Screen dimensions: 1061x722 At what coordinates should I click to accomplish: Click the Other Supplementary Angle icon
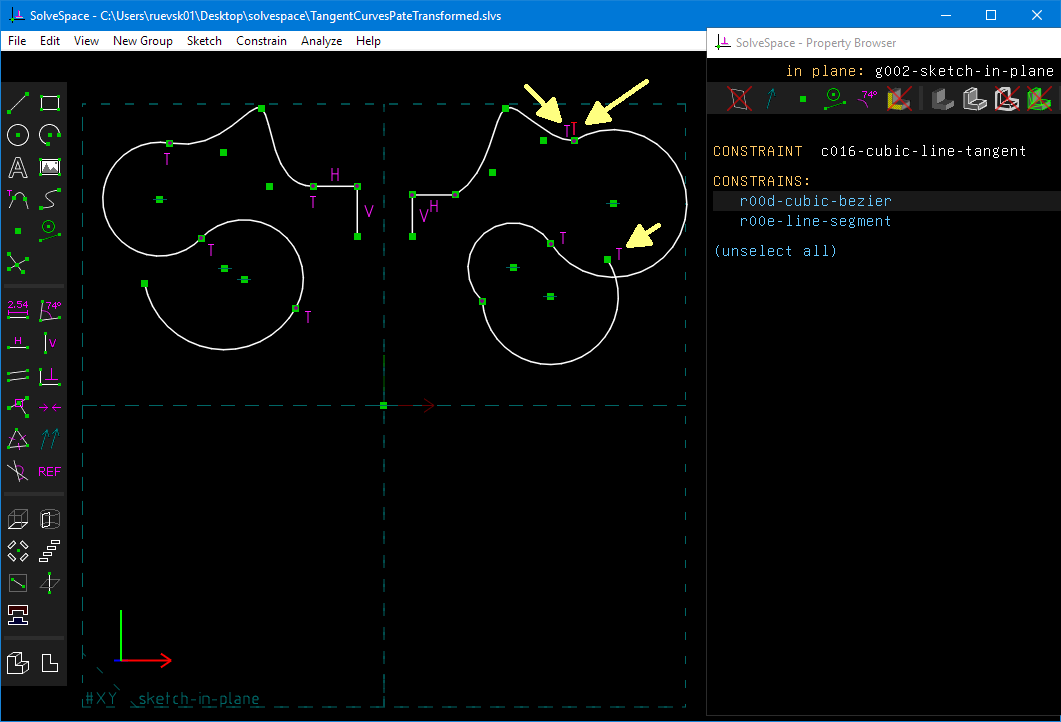pyautogui.click(x=18, y=471)
